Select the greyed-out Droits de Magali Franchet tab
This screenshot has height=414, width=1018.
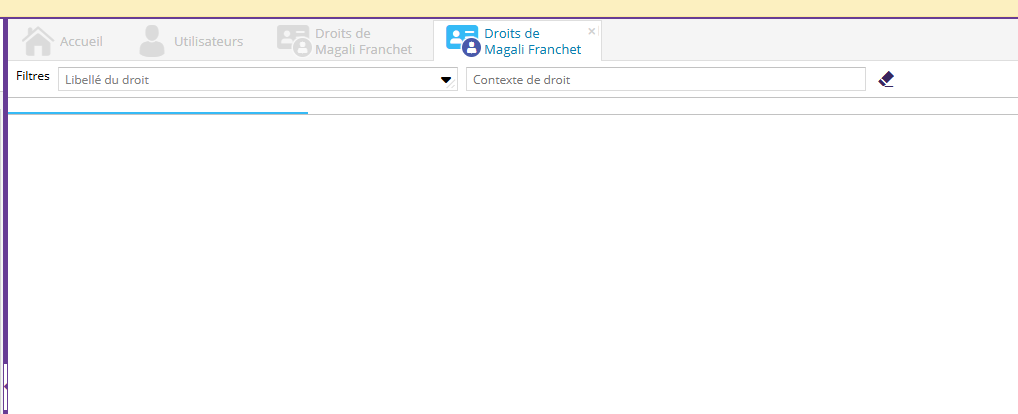pyautogui.click(x=345, y=41)
